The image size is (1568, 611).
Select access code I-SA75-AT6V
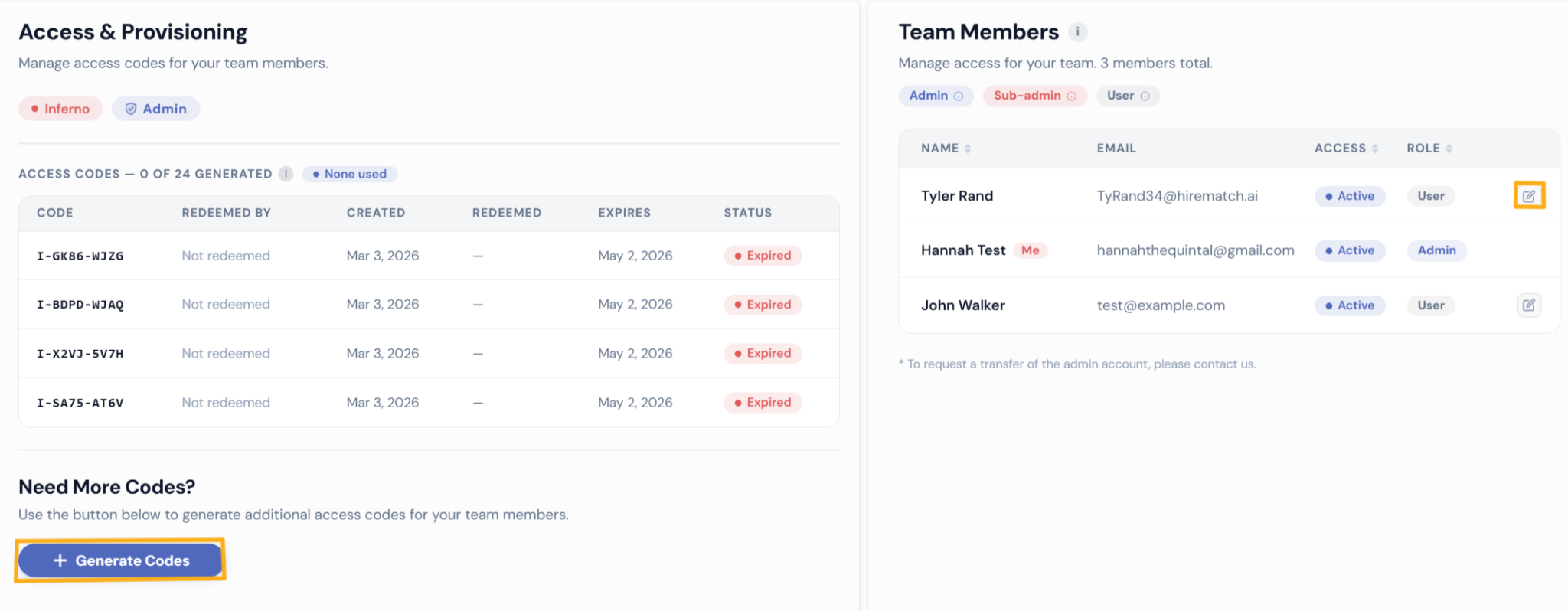(80, 403)
